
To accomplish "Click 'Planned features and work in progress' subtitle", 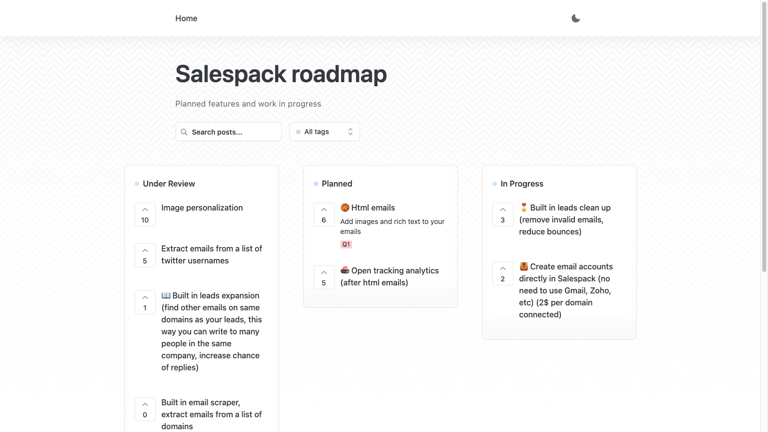I will [248, 104].
